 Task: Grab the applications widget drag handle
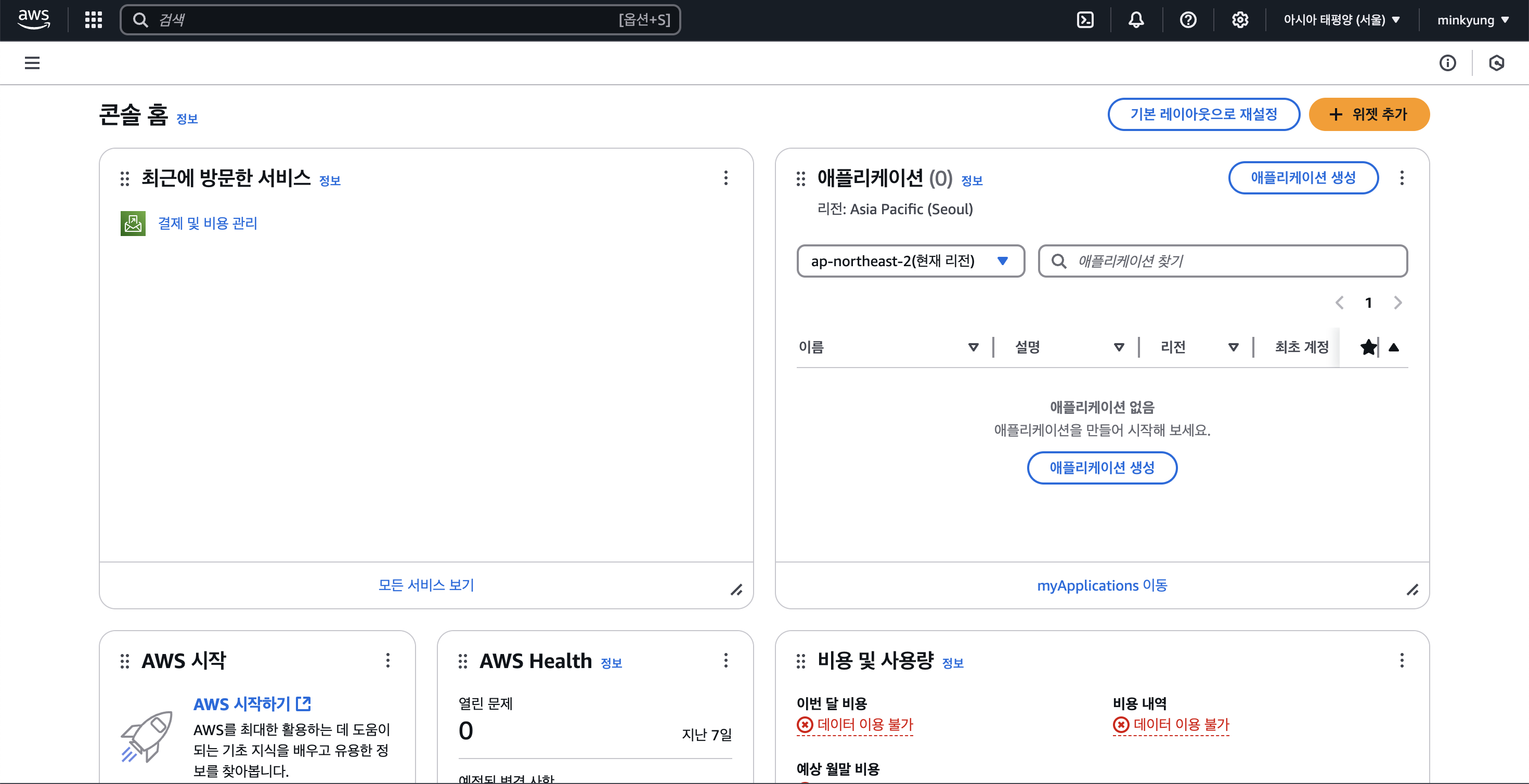(801, 179)
